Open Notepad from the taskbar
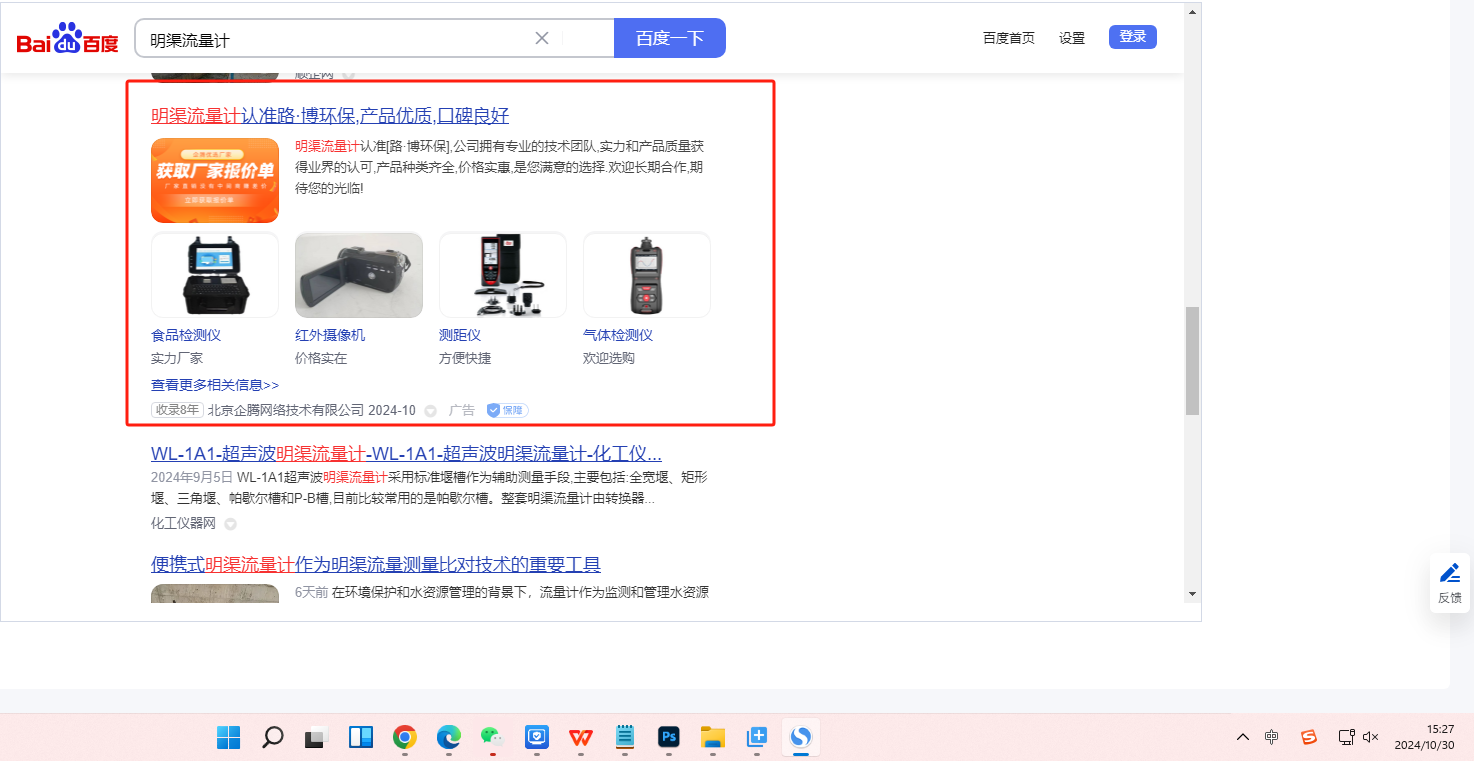Screen dimensions: 1474x761 (624, 738)
